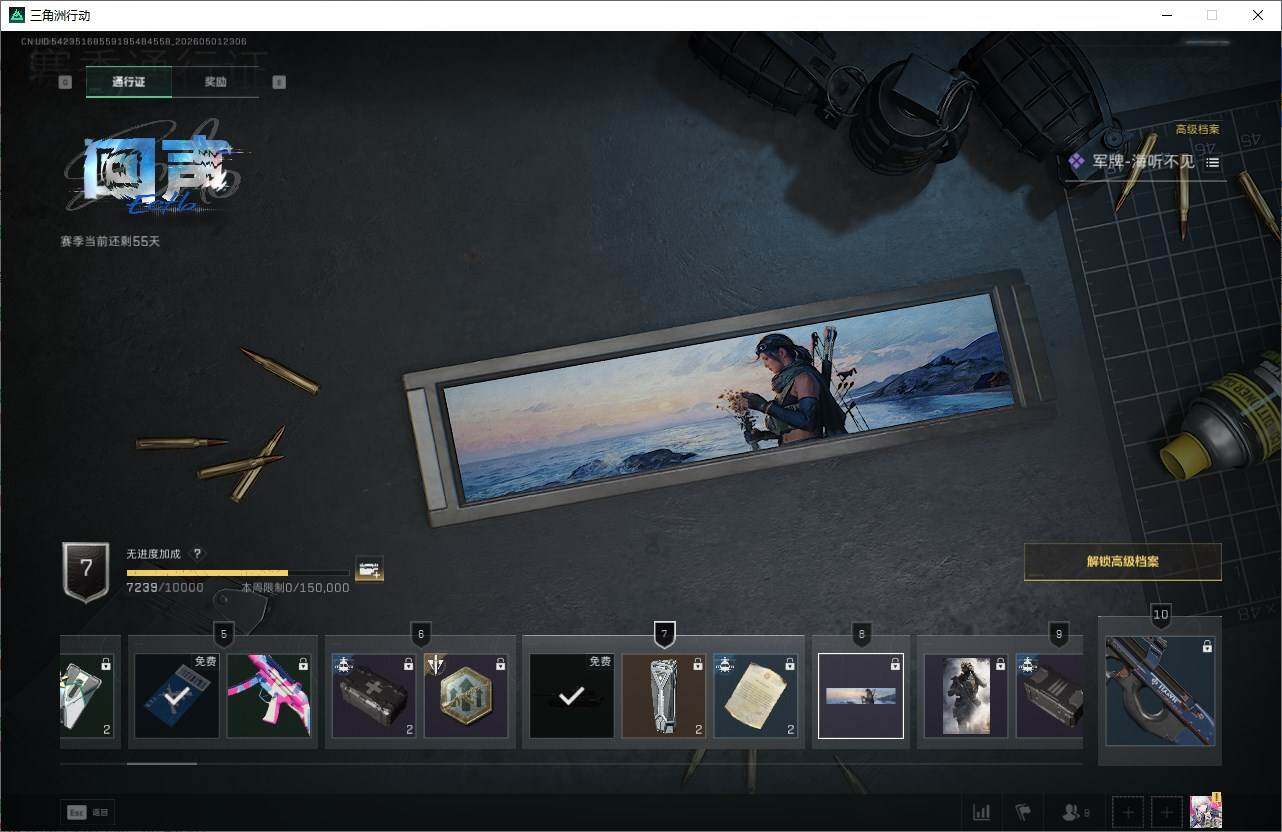Click the lock icon on the dog tag banner reward
Viewport: 1282px width, 832px height.
click(x=895, y=663)
